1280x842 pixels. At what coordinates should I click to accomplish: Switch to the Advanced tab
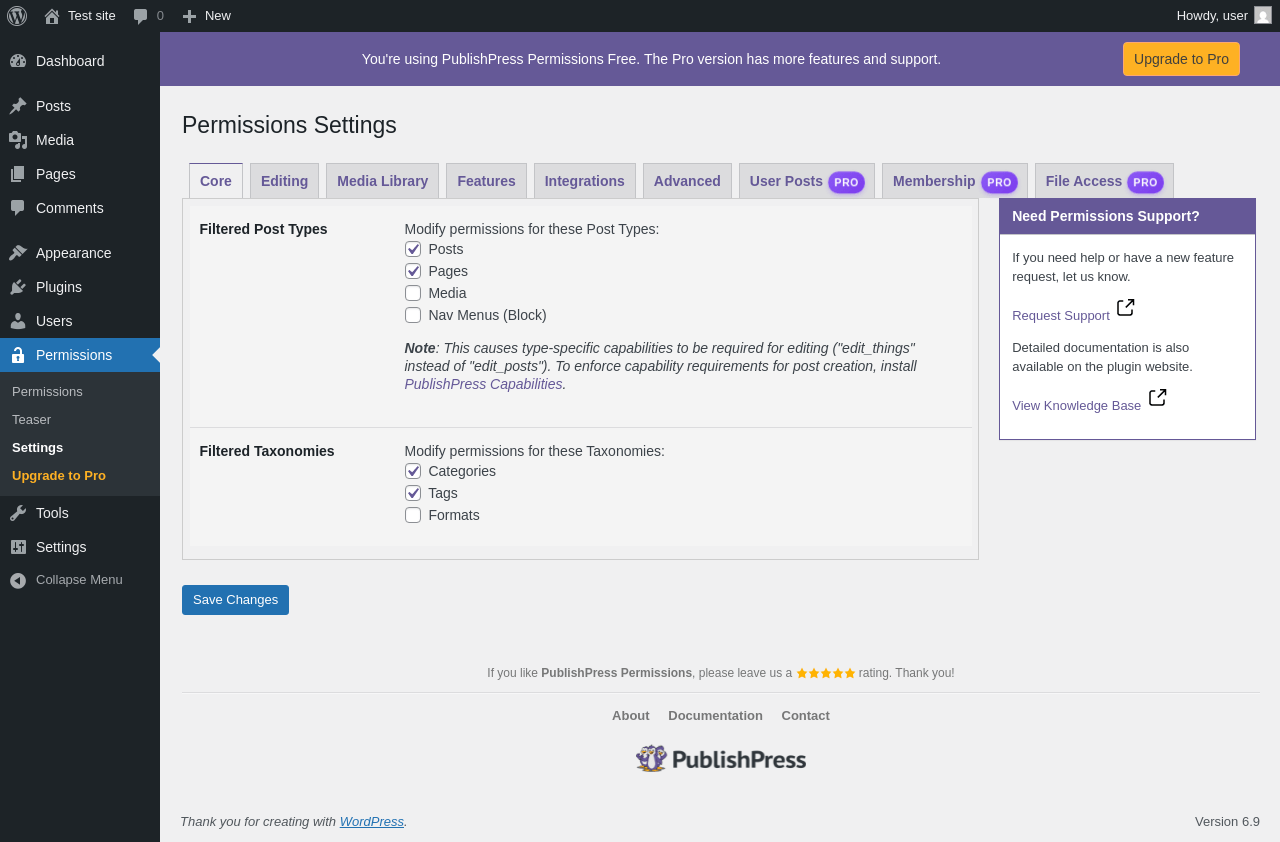(687, 181)
